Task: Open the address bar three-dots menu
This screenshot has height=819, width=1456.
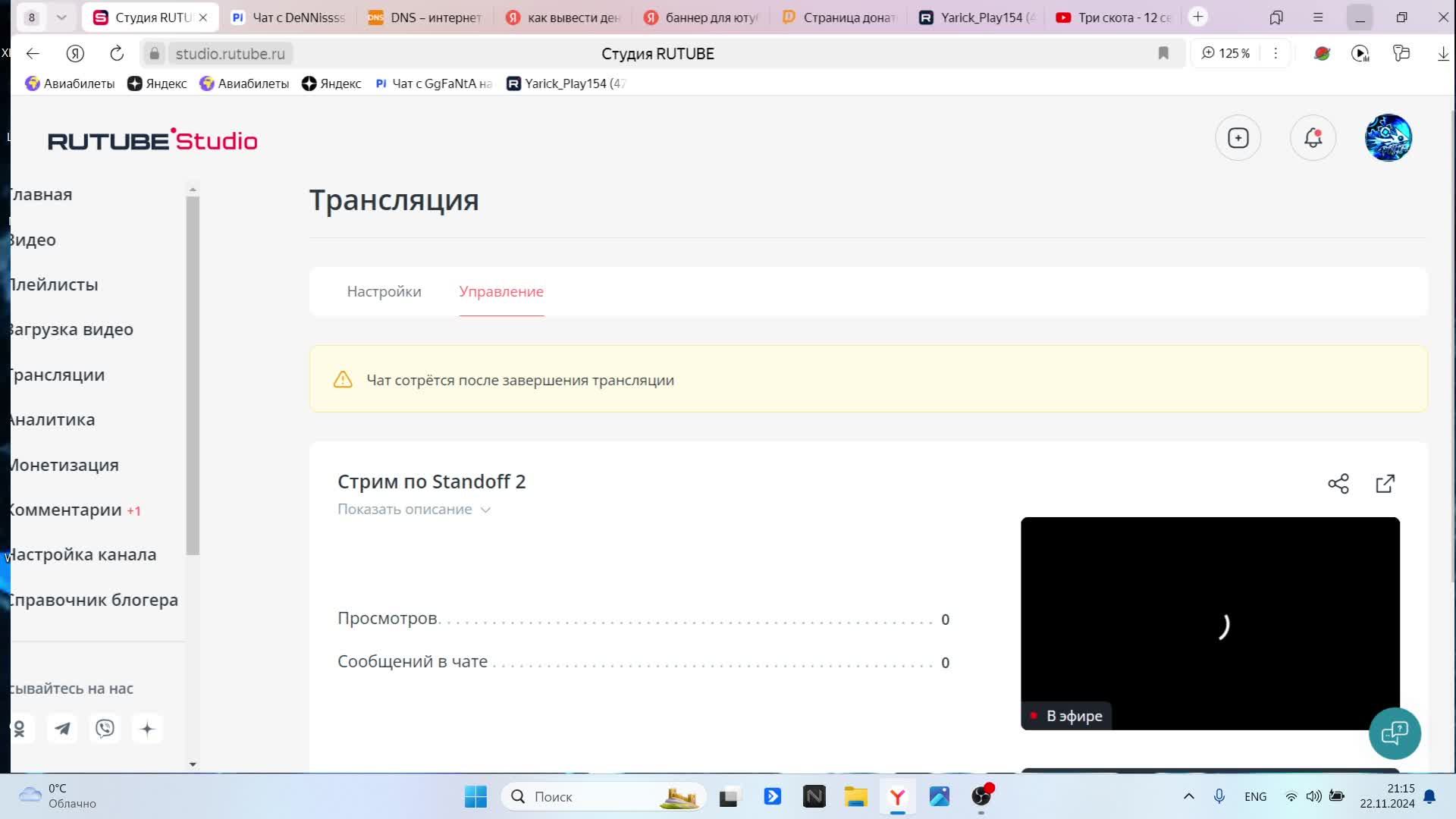Action: 1276,53
